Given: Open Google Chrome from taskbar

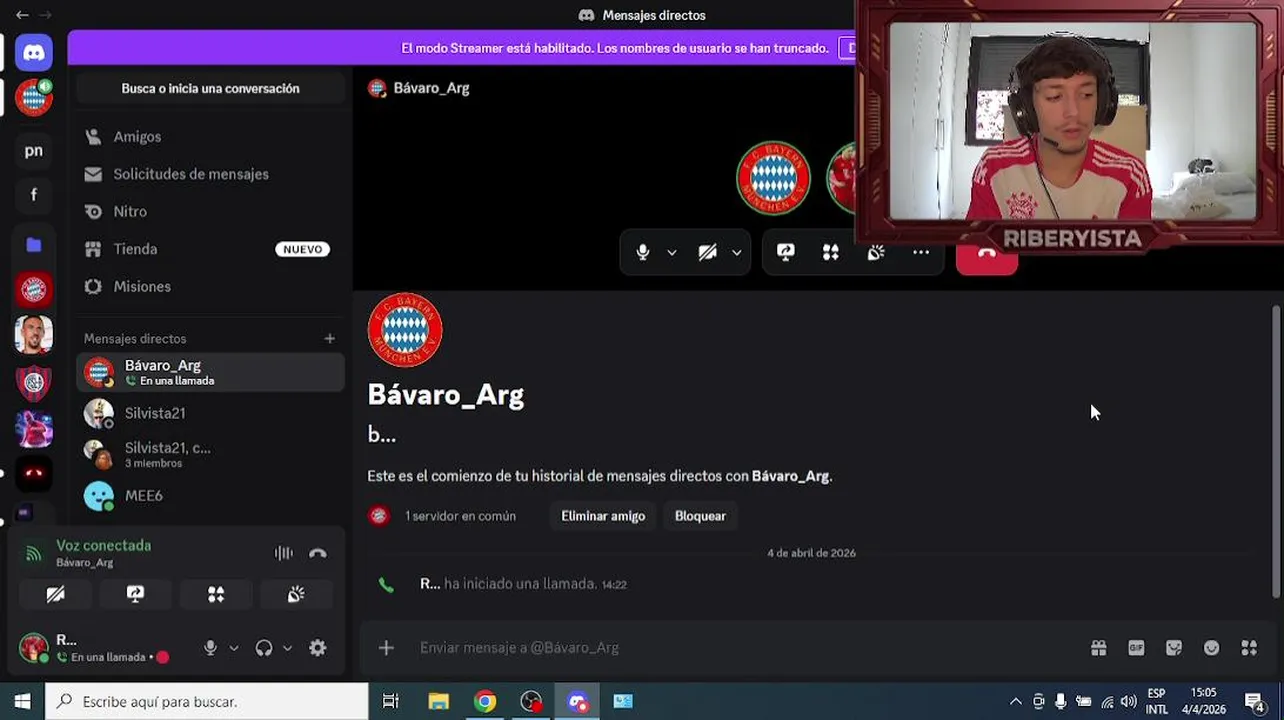Looking at the screenshot, I should tap(485, 701).
